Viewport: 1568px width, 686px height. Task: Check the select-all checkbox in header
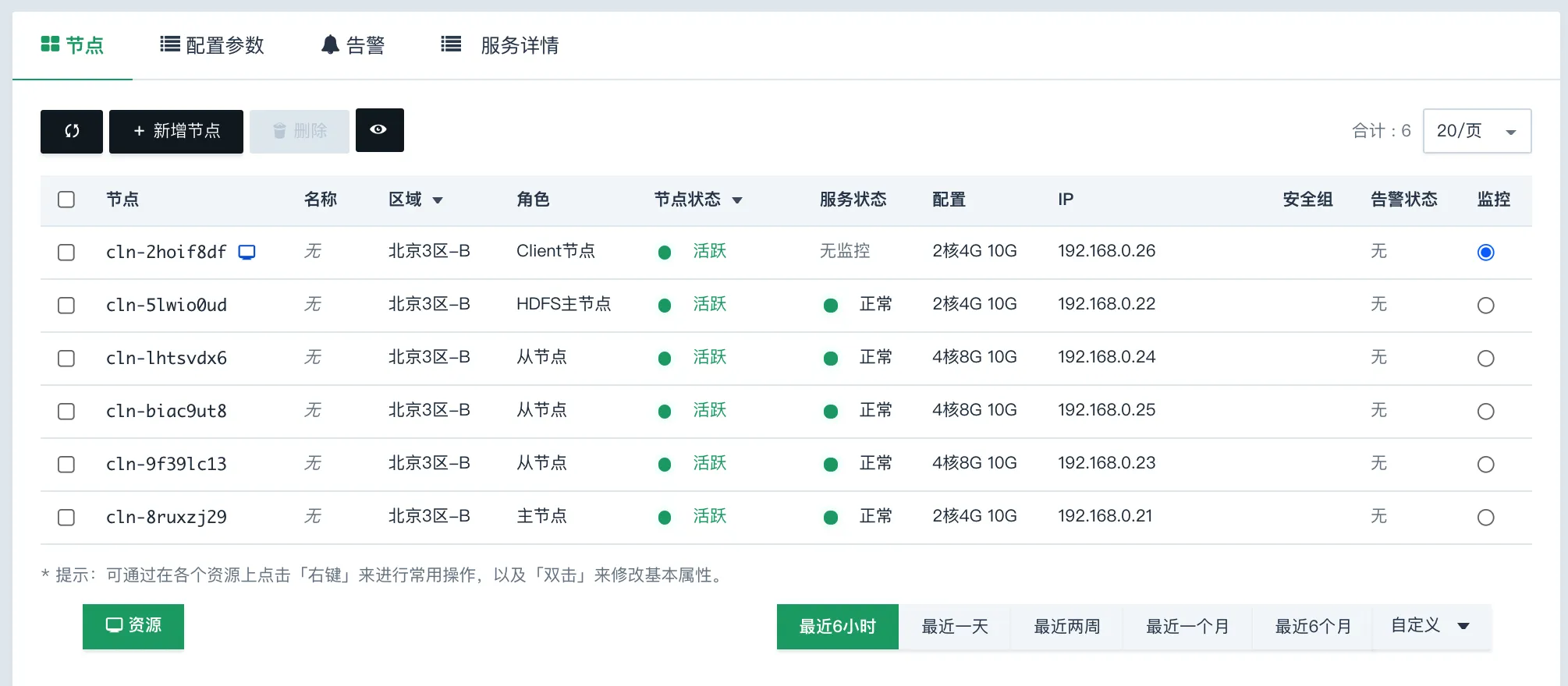[66, 200]
